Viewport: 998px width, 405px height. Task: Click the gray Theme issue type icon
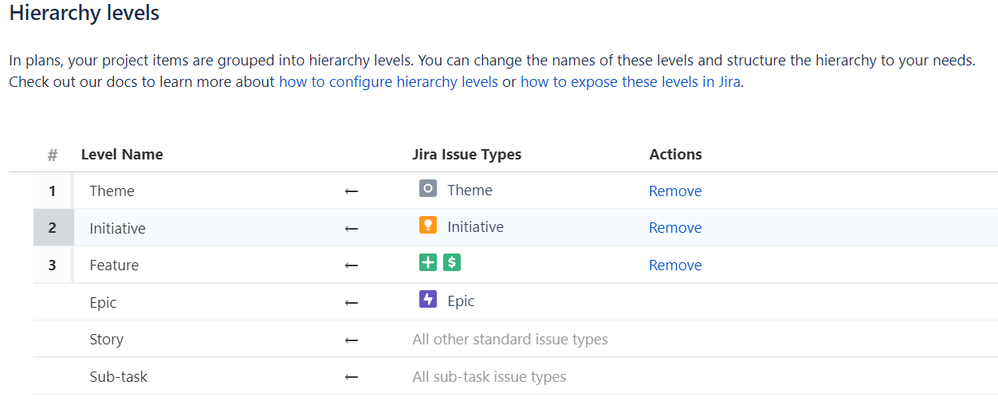pos(428,189)
